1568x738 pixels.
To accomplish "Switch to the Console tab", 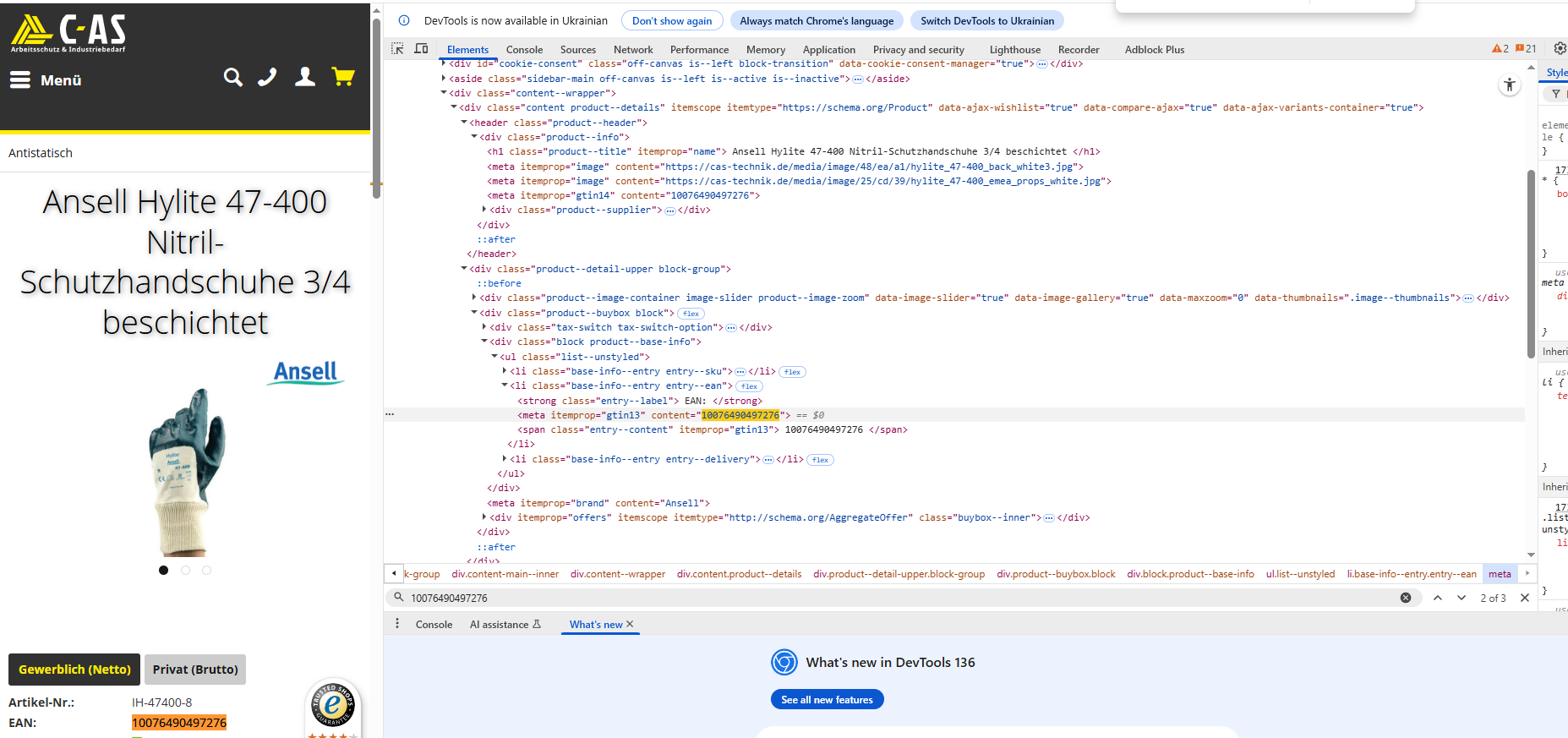I will click(524, 50).
